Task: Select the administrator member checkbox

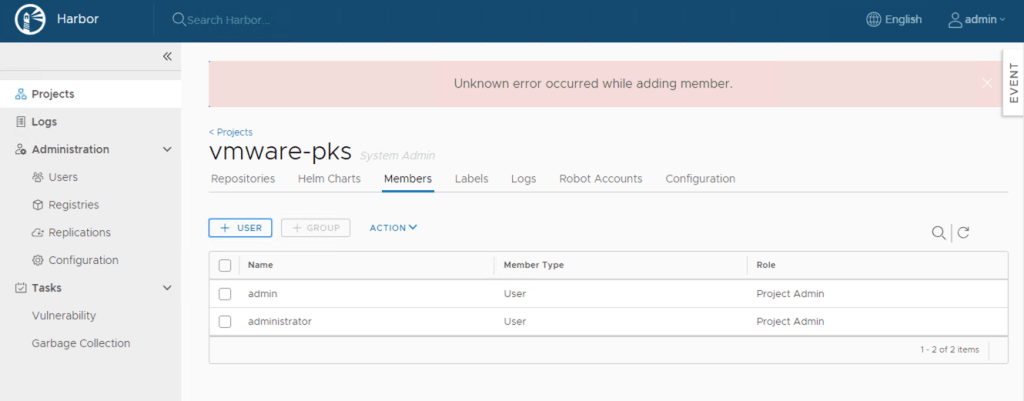Action: coord(225,322)
